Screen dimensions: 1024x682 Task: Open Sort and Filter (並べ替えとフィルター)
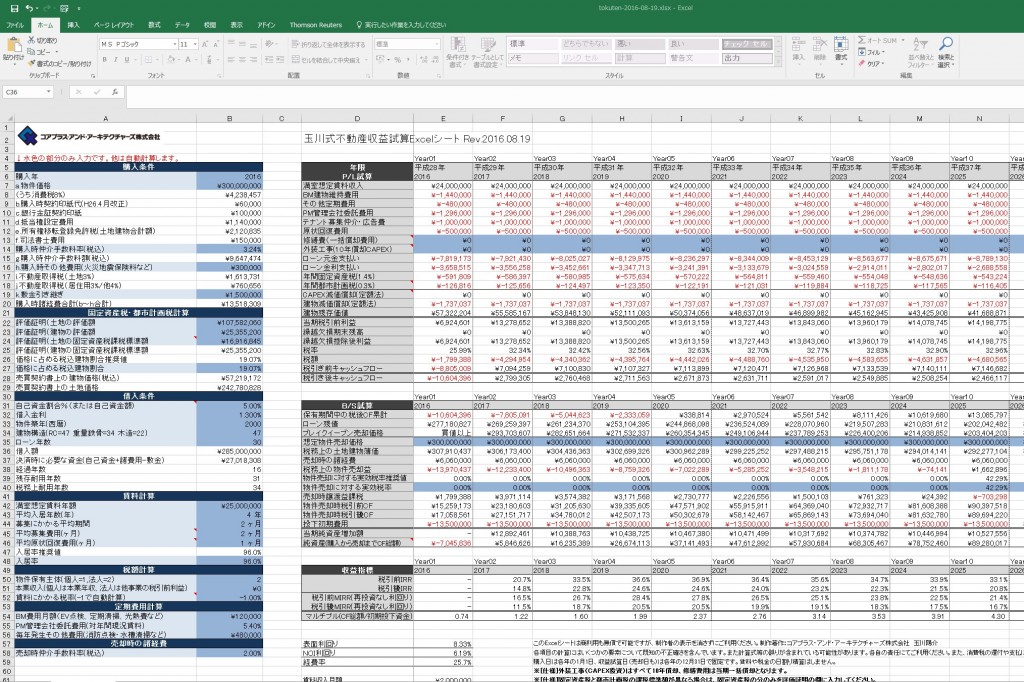click(920, 52)
